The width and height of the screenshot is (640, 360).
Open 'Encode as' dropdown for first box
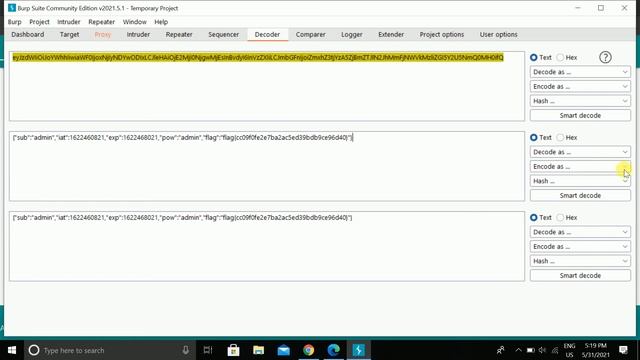pos(580,87)
